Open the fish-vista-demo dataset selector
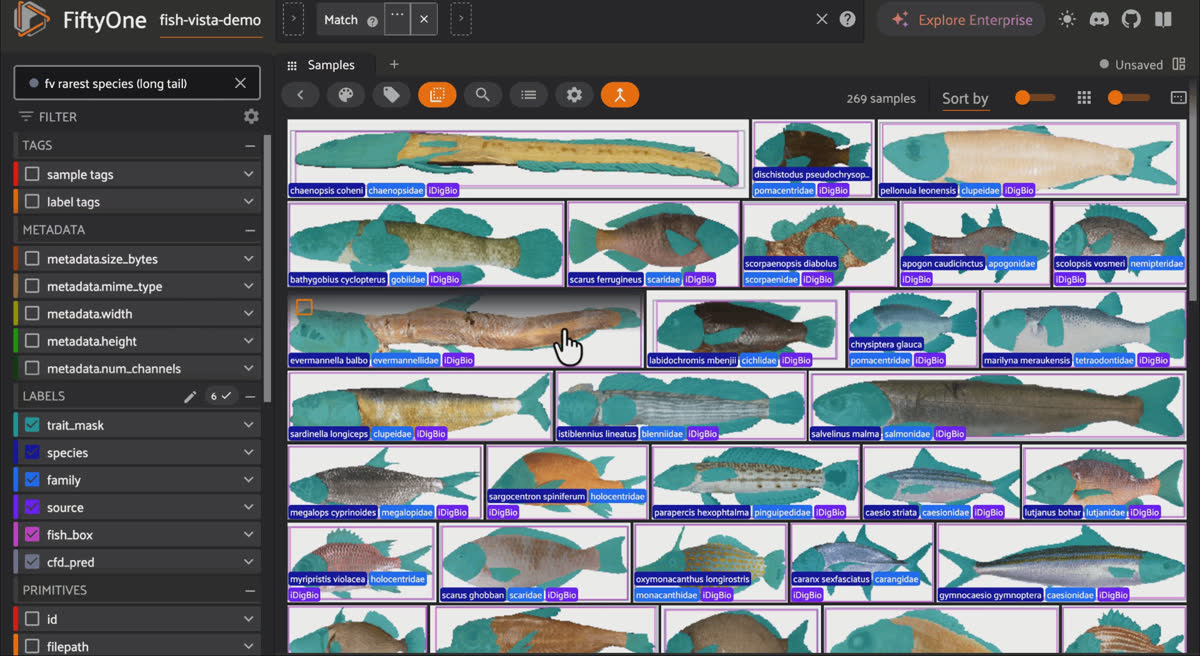Screen dimensions: 1200x656 (x=210, y=20)
